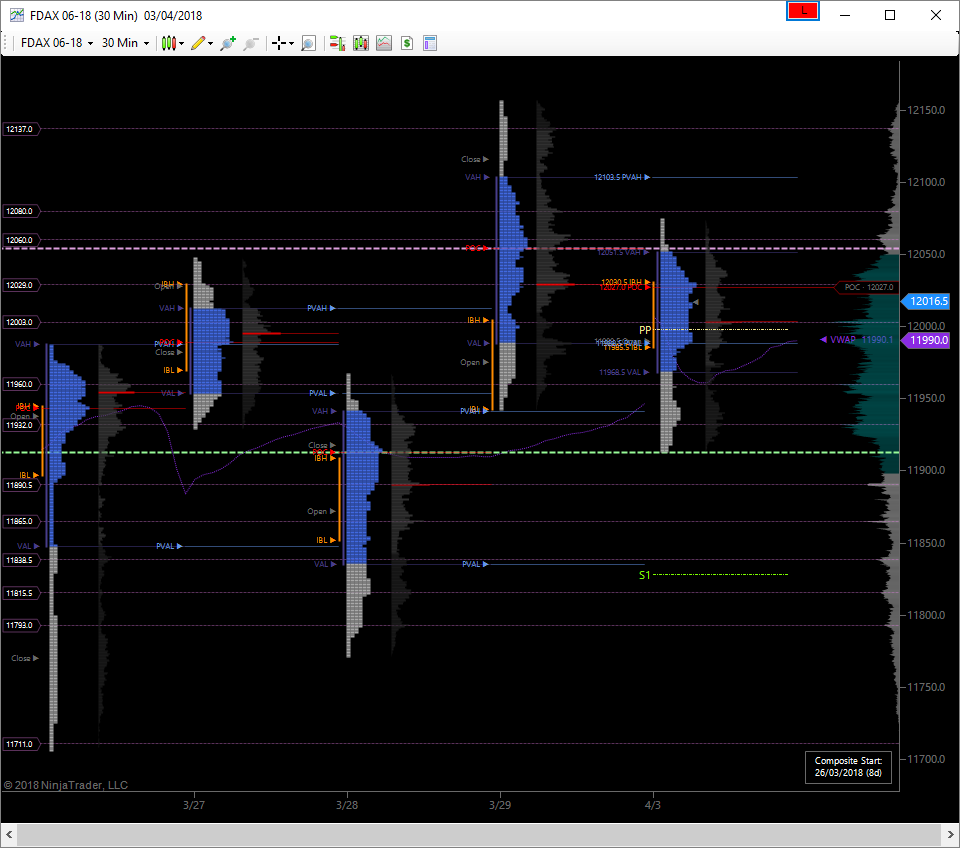
Task: Click the 11793.0 price level label
Action: coord(21,625)
